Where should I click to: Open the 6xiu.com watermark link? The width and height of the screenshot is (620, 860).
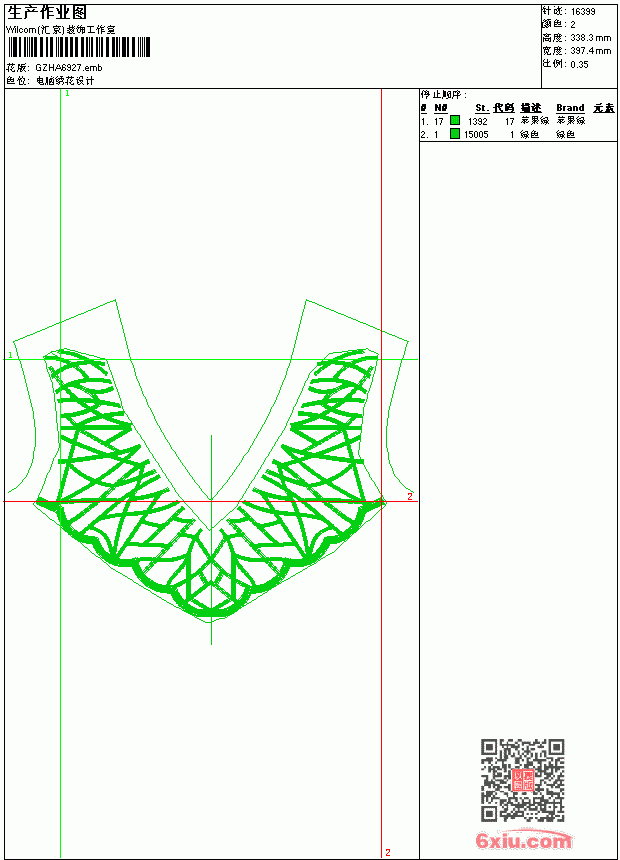tap(523, 840)
